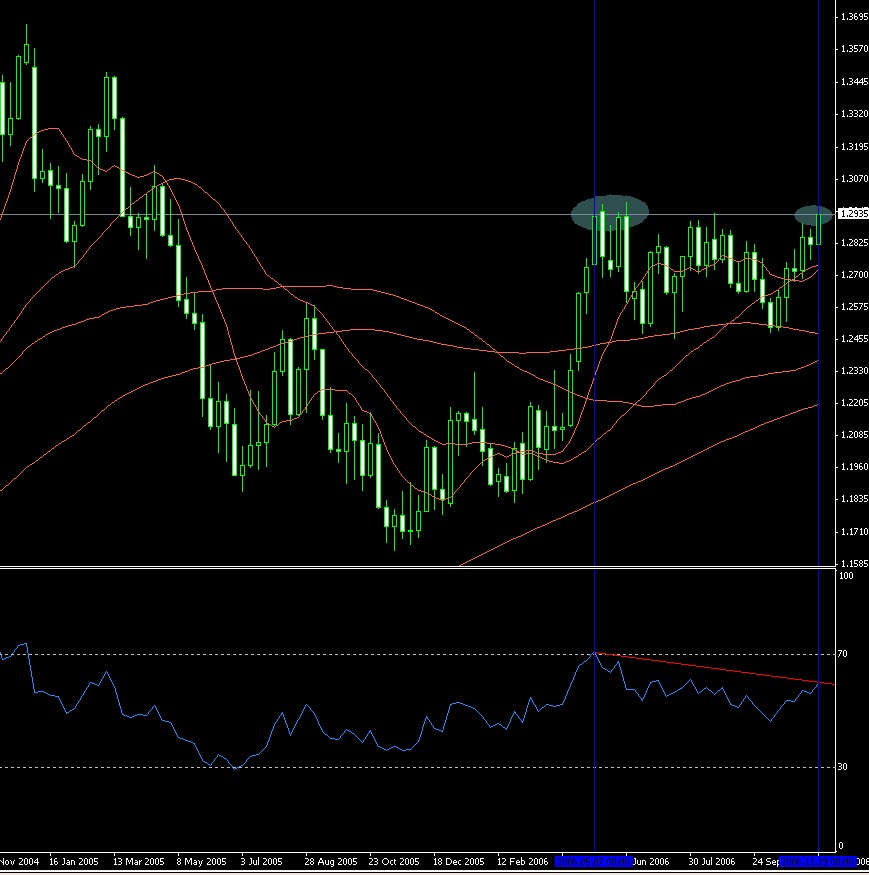Click the 1.2330 price axis value
The width and height of the screenshot is (869, 875).
(x=854, y=371)
